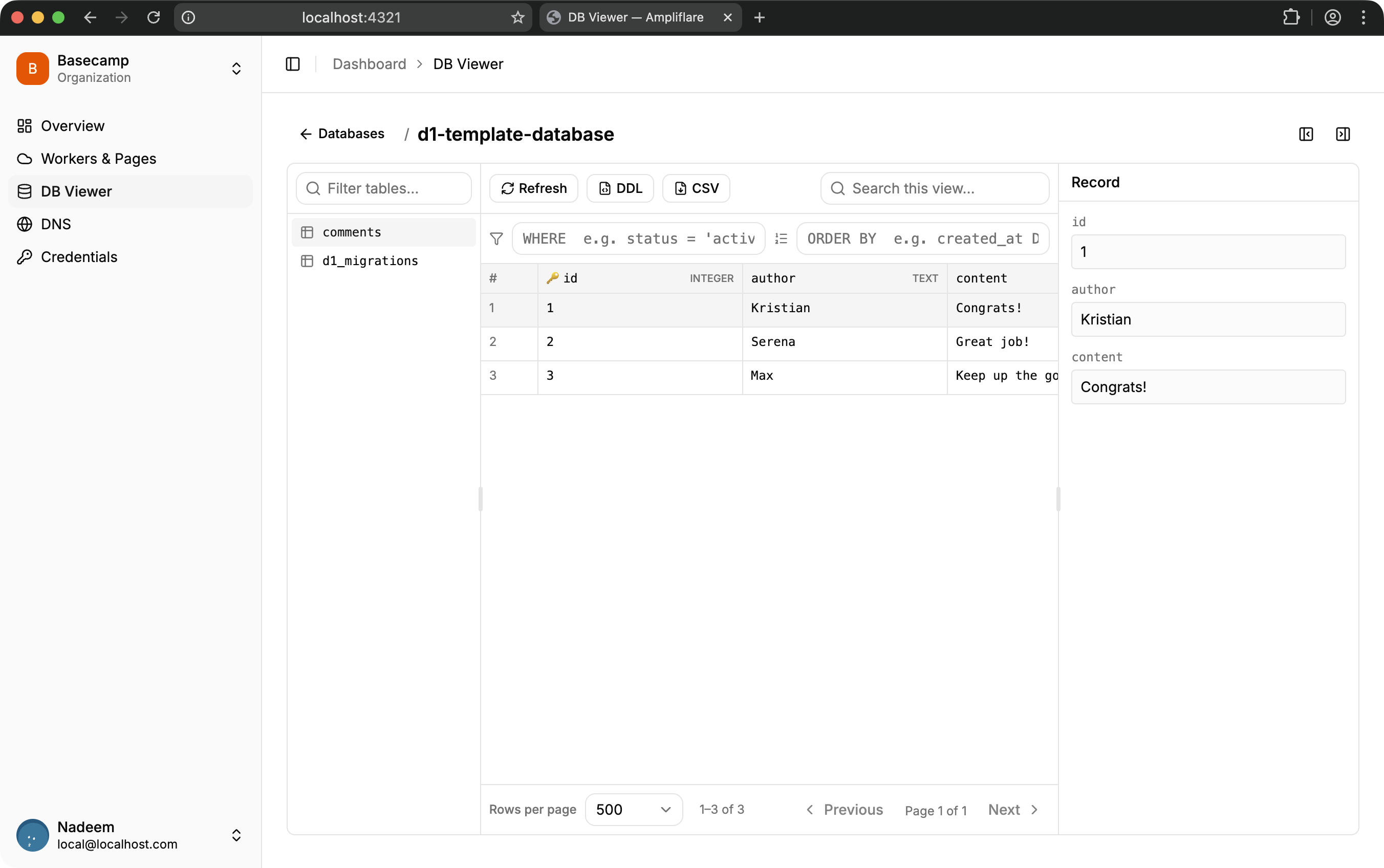Click the Previous page button
The image size is (1384, 868).
click(845, 810)
